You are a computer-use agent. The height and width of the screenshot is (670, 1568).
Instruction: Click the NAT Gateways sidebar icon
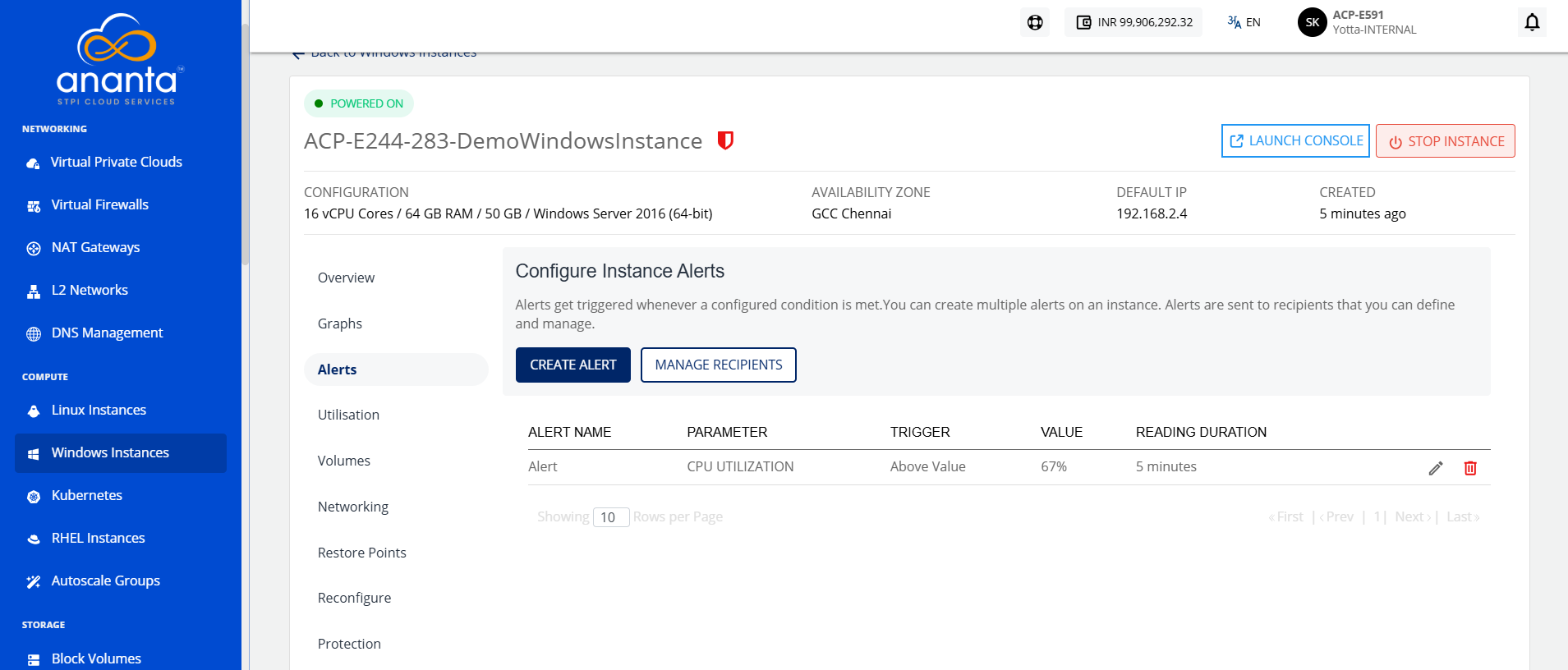(34, 249)
